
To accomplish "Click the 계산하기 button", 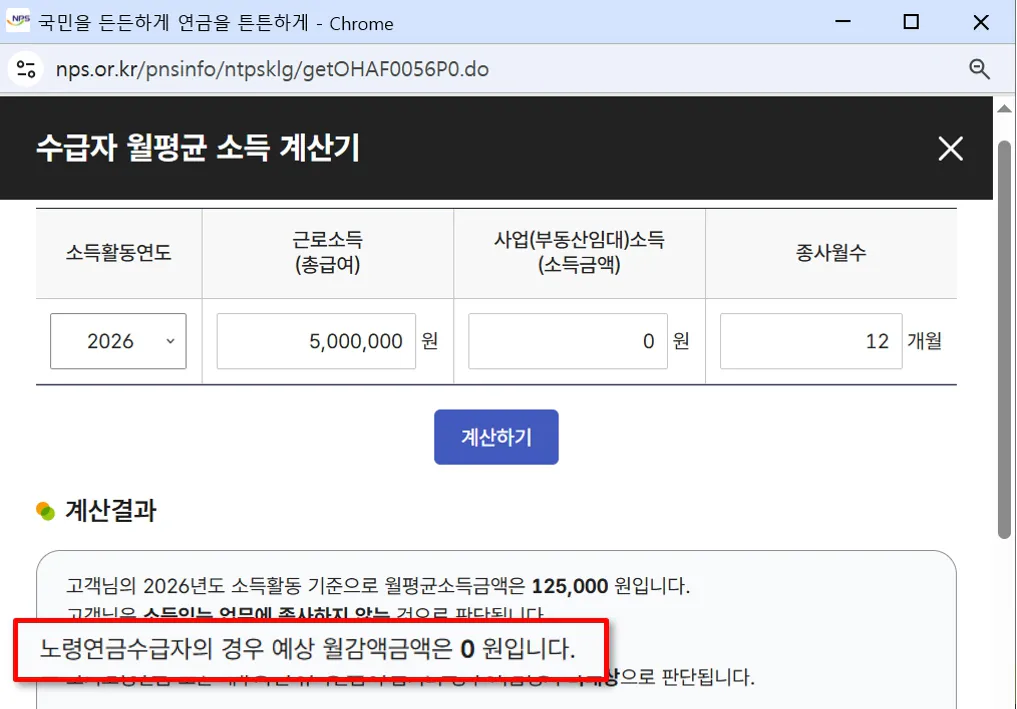I will pos(496,437).
